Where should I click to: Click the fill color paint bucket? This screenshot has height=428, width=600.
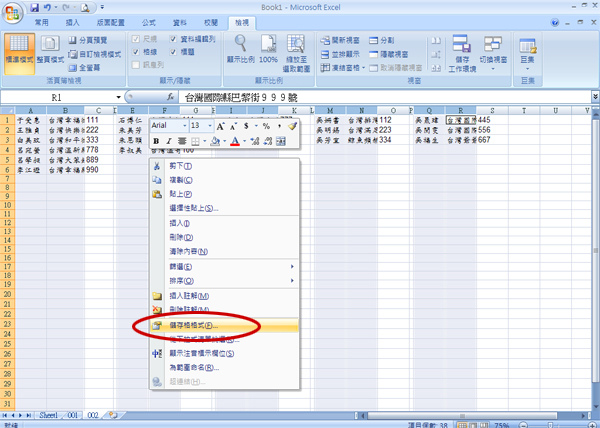215,141
